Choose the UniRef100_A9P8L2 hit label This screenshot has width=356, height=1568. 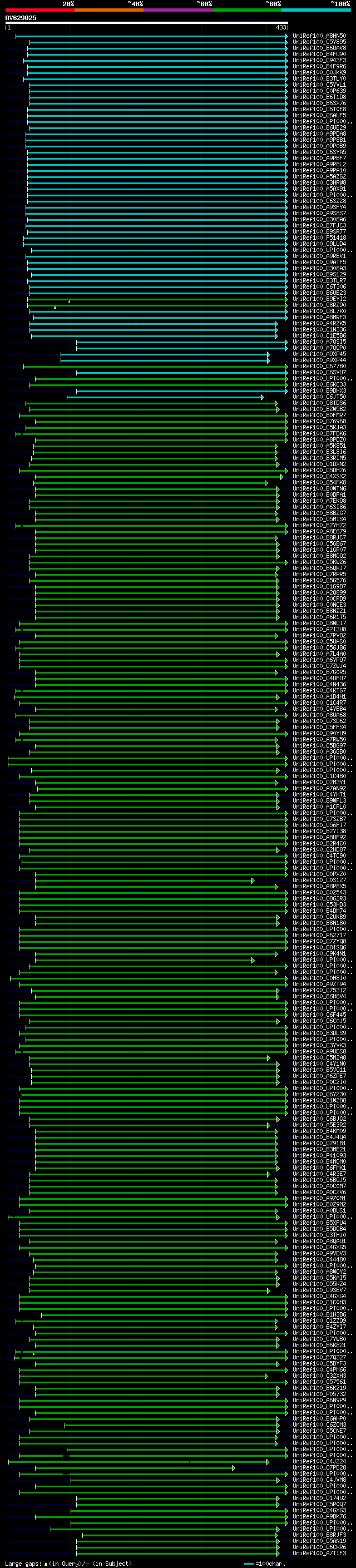click(319, 164)
